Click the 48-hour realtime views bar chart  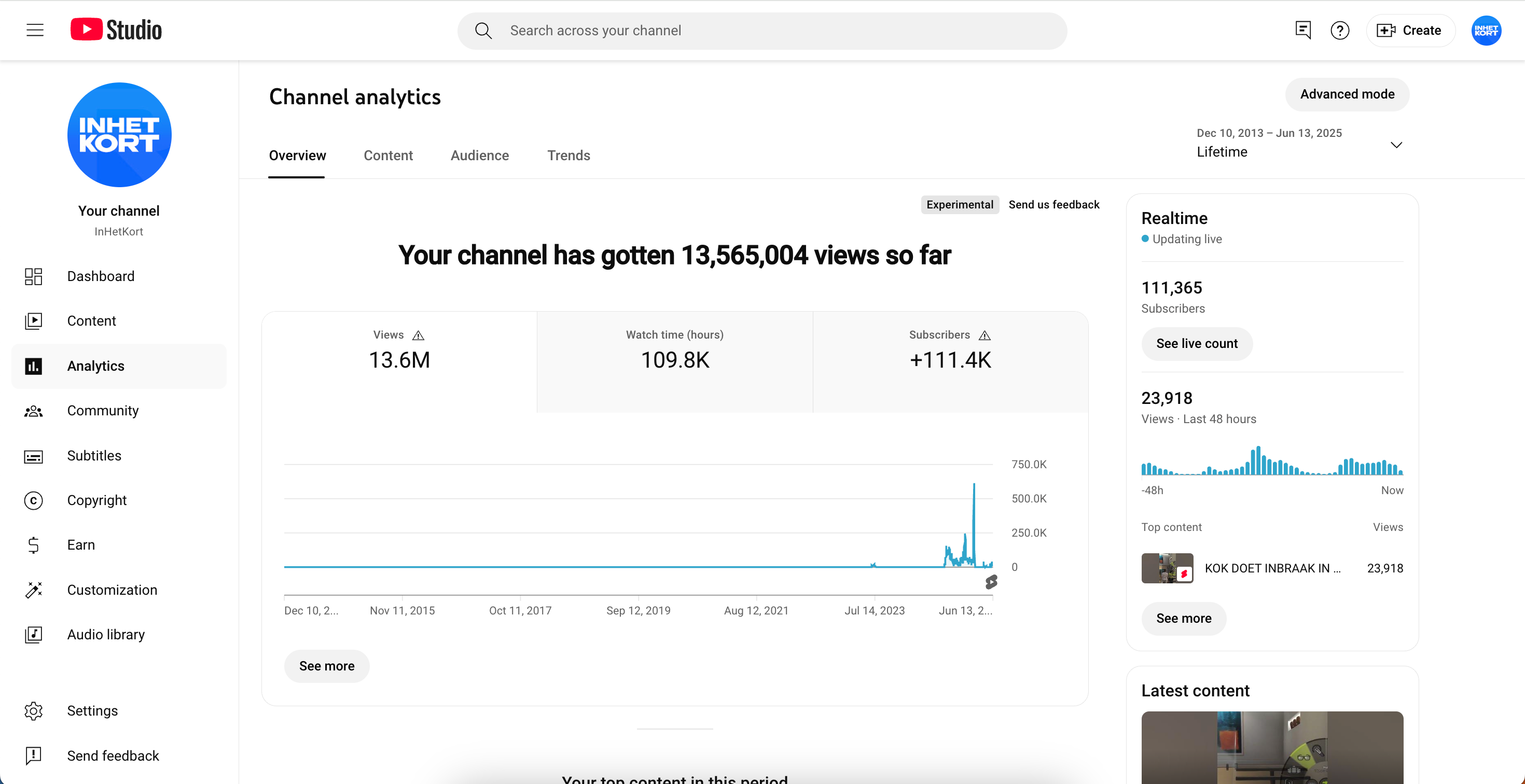1272,460
